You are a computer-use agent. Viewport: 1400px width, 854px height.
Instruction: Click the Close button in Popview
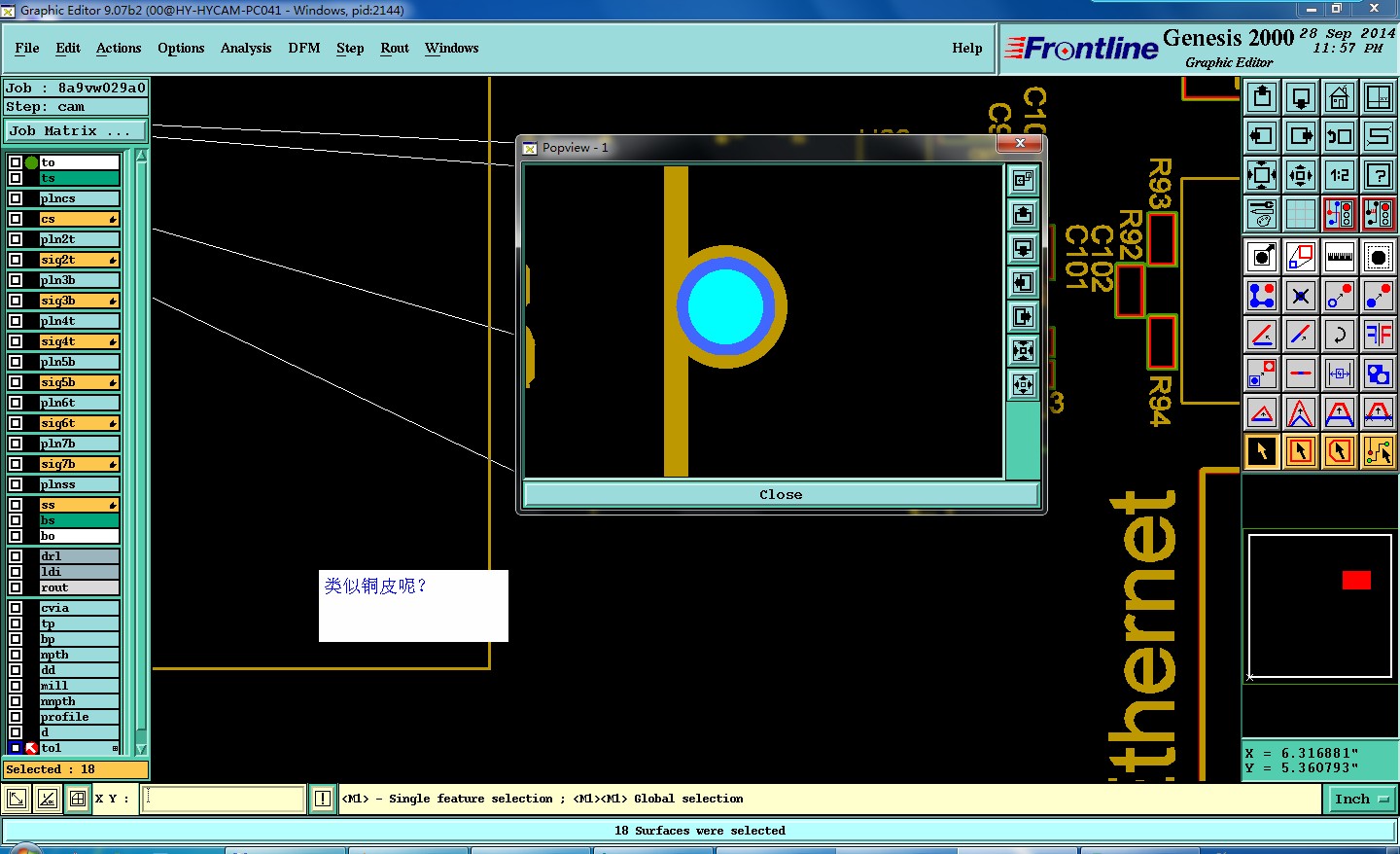[x=781, y=494]
